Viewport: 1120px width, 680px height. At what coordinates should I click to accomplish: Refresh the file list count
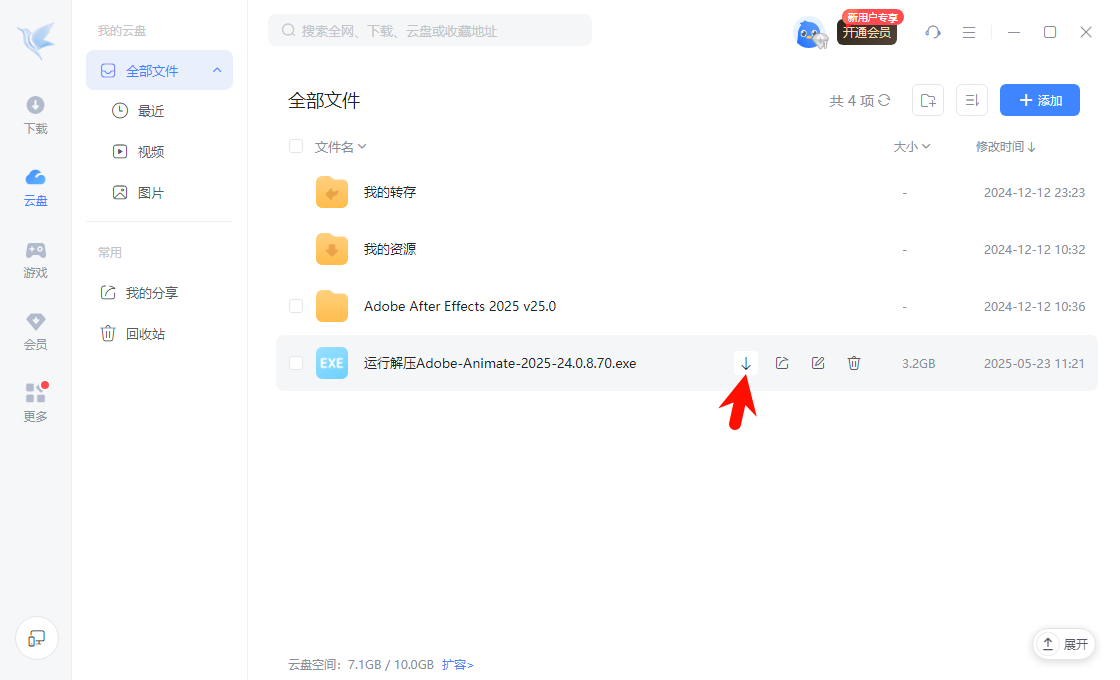pyautogui.click(x=884, y=100)
